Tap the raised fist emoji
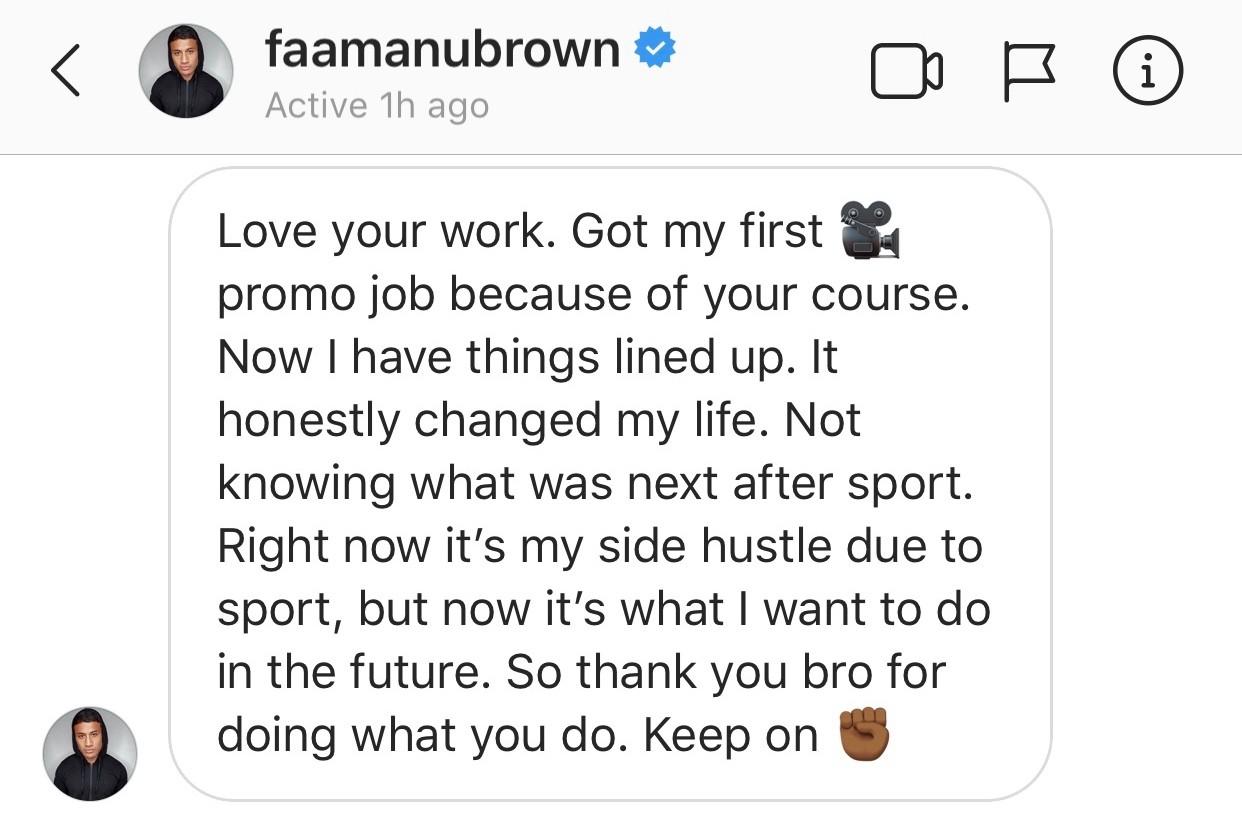The width and height of the screenshot is (1242, 834). click(x=864, y=735)
